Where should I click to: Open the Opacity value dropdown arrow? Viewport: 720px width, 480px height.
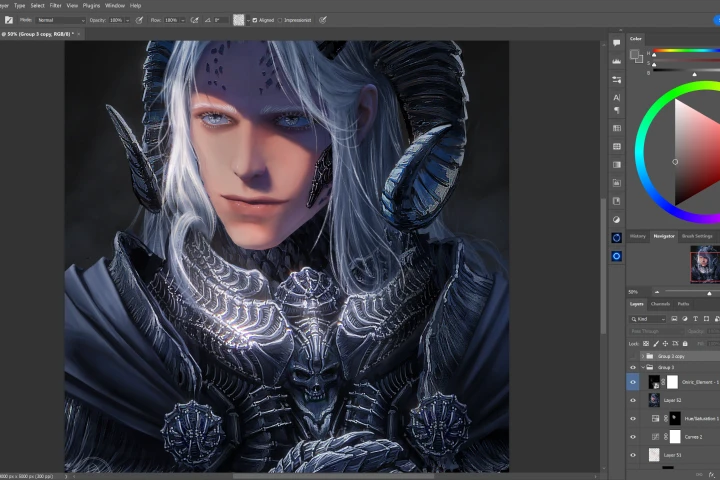(x=127, y=20)
